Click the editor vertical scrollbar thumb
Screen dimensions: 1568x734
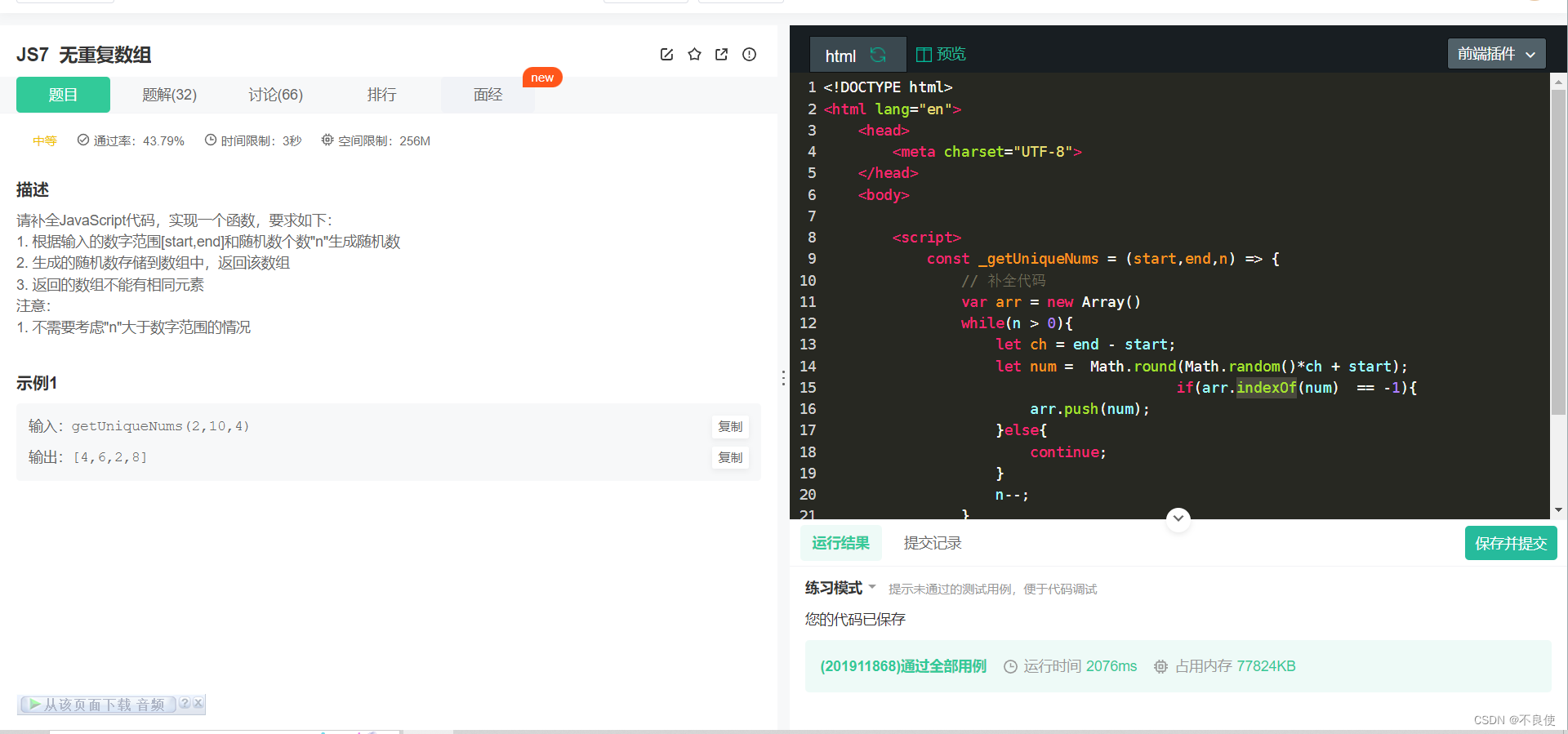pyautogui.click(x=1558, y=253)
